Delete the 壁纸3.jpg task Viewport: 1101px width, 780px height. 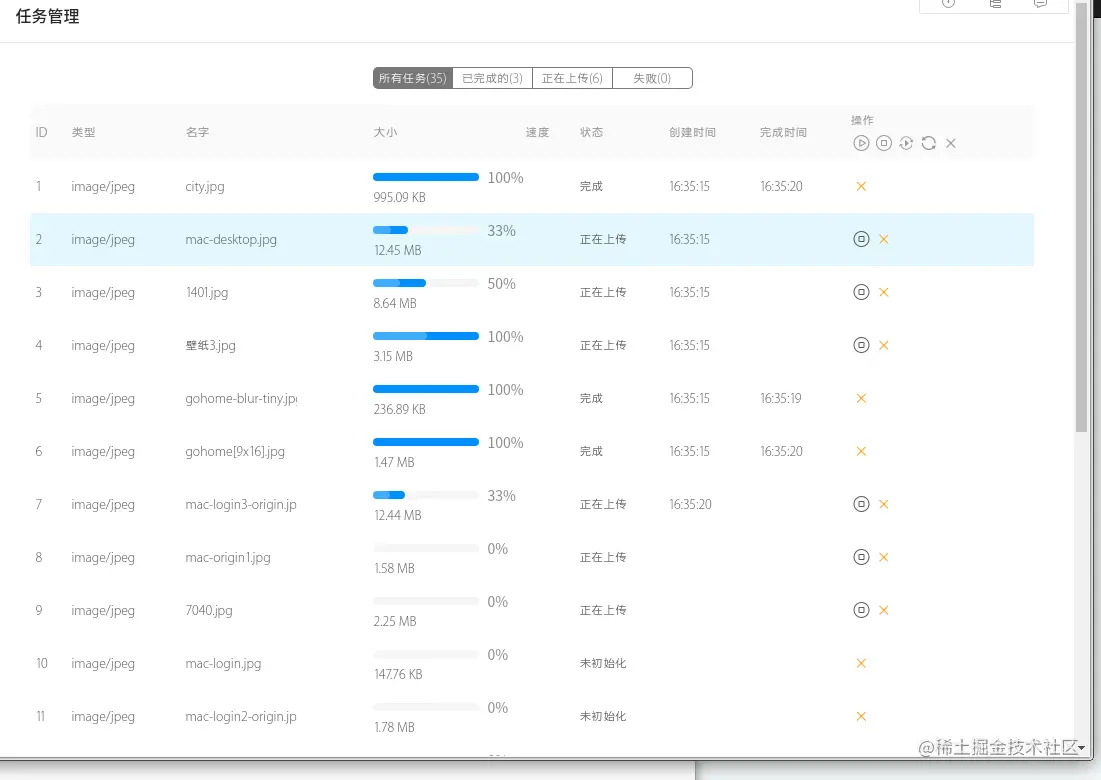[x=884, y=345]
